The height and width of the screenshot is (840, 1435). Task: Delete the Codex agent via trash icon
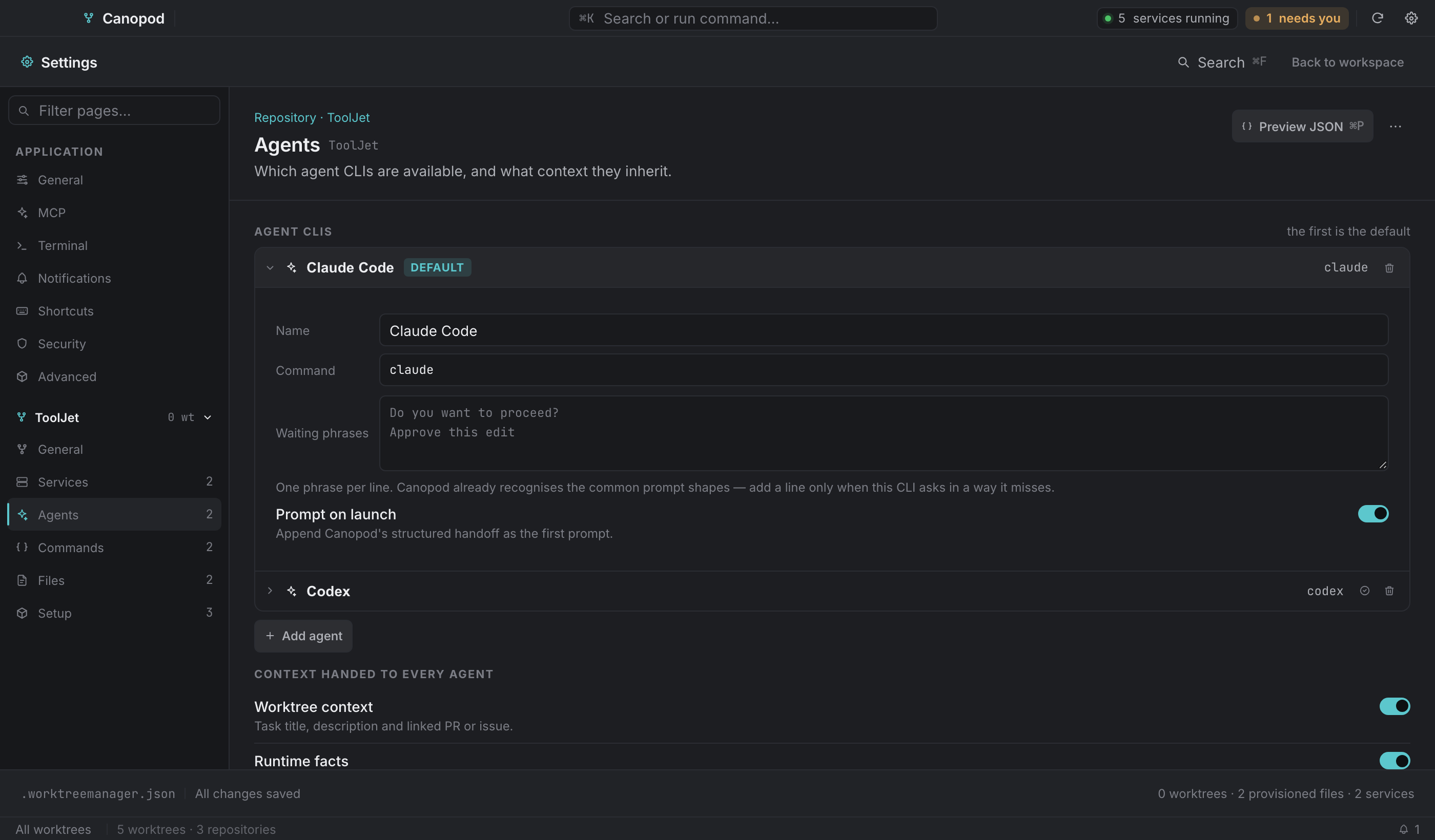point(1389,591)
